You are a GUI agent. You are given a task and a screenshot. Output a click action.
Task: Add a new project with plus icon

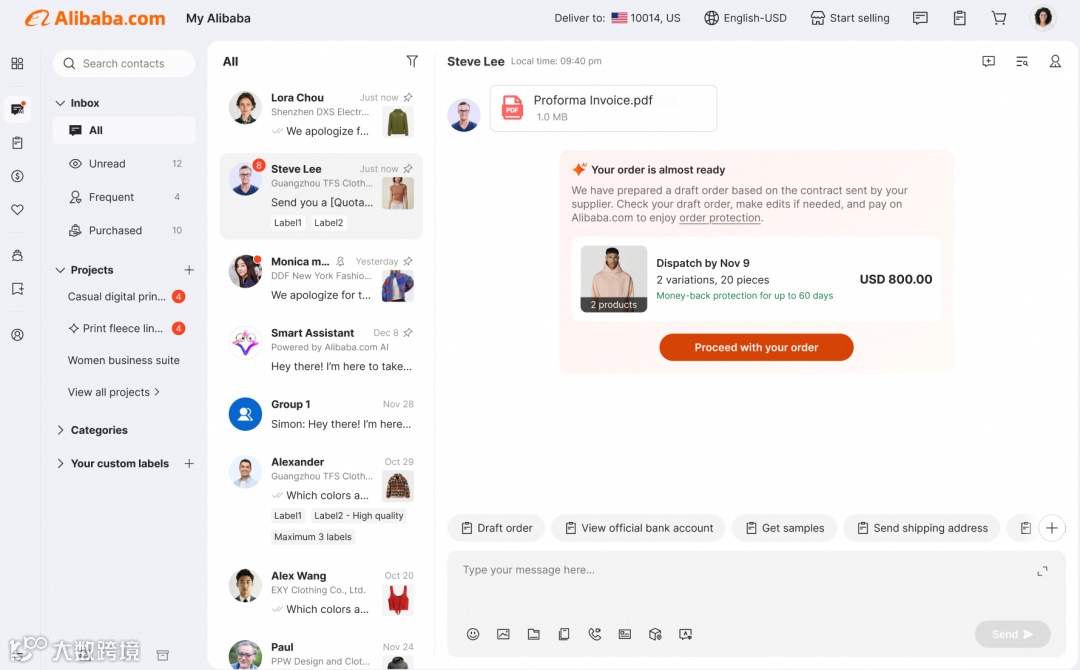click(x=189, y=270)
